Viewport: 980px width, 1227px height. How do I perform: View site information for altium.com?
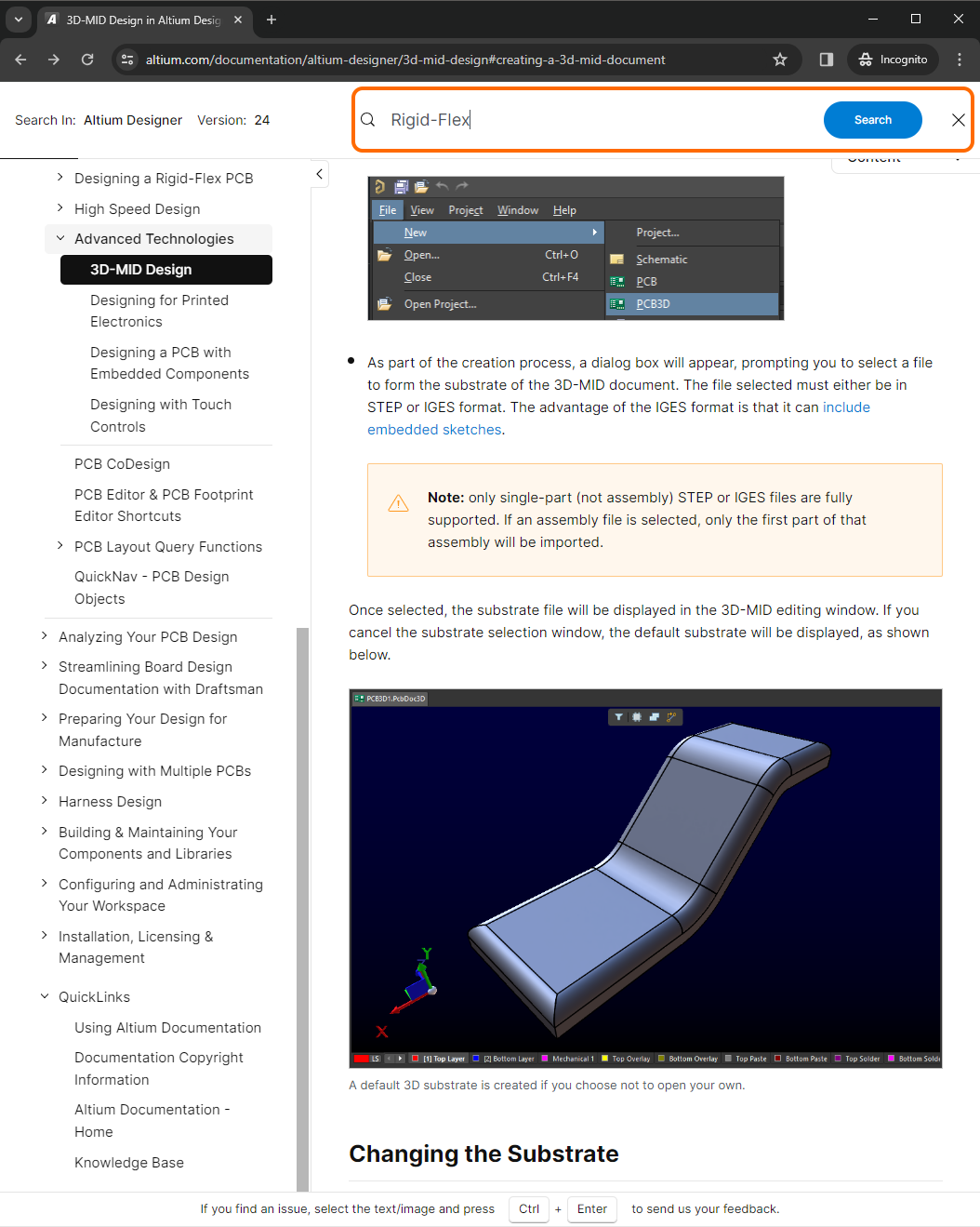tap(127, 60)
